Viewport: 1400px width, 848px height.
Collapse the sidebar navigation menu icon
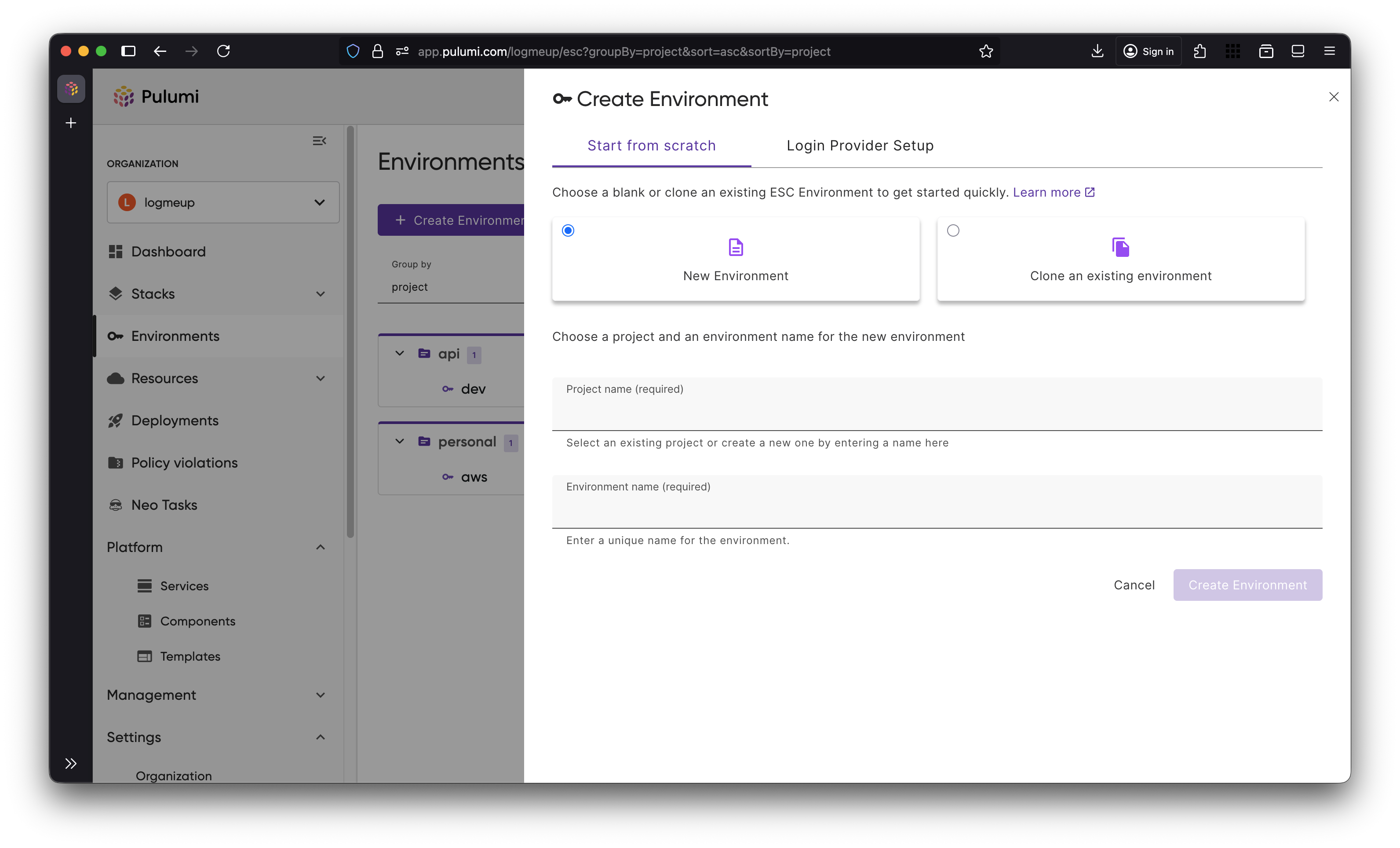tap(319, 140)
